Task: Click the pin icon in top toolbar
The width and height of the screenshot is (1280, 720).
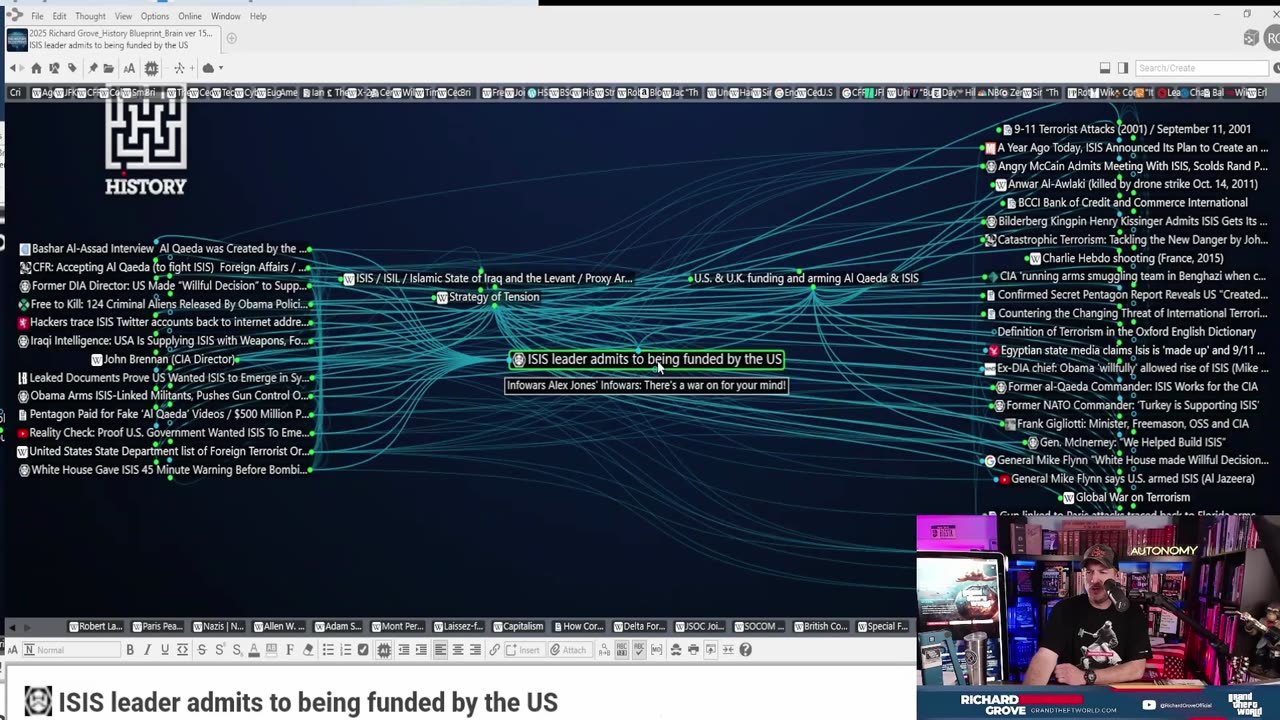Action: pyautogui.click(x=93, y=68)
